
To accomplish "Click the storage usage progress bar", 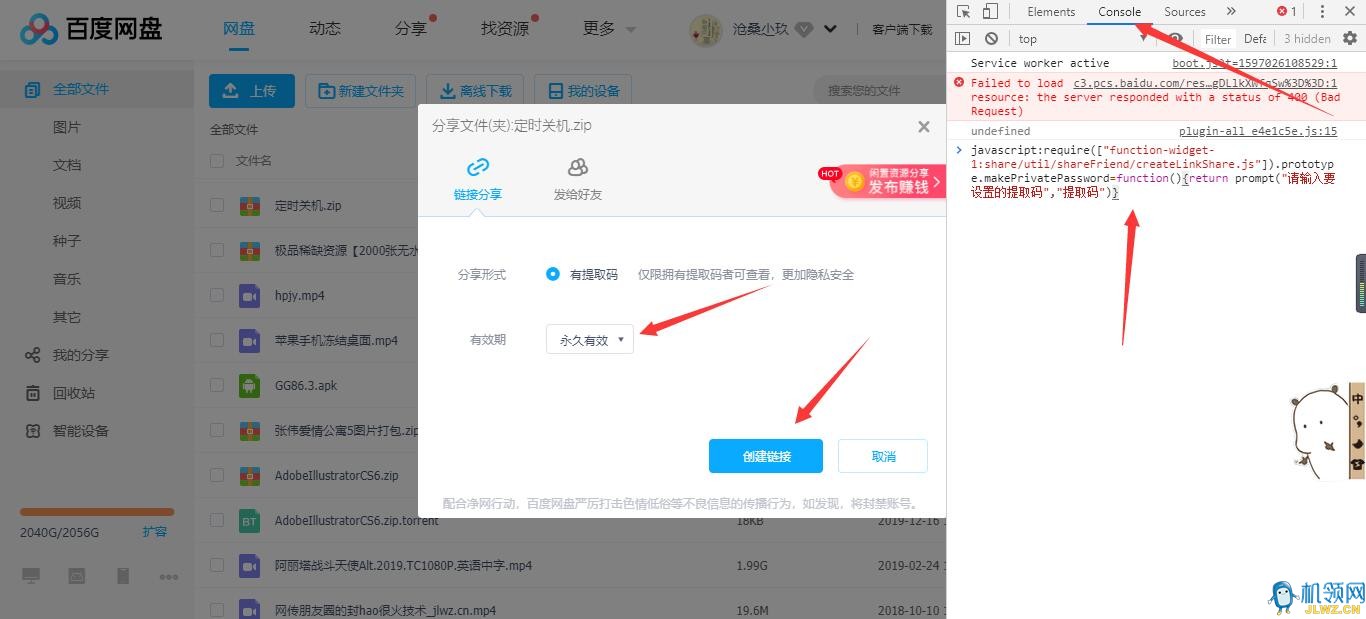I will tap(97, 512).
